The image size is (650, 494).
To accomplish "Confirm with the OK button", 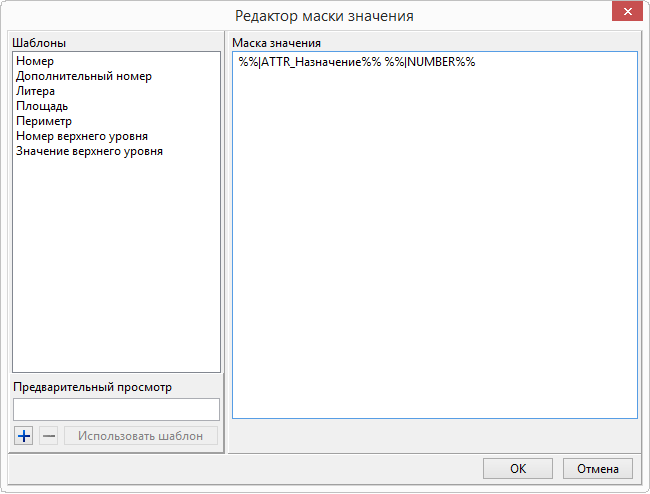I will pyautogui.click(x=517, y=468).
